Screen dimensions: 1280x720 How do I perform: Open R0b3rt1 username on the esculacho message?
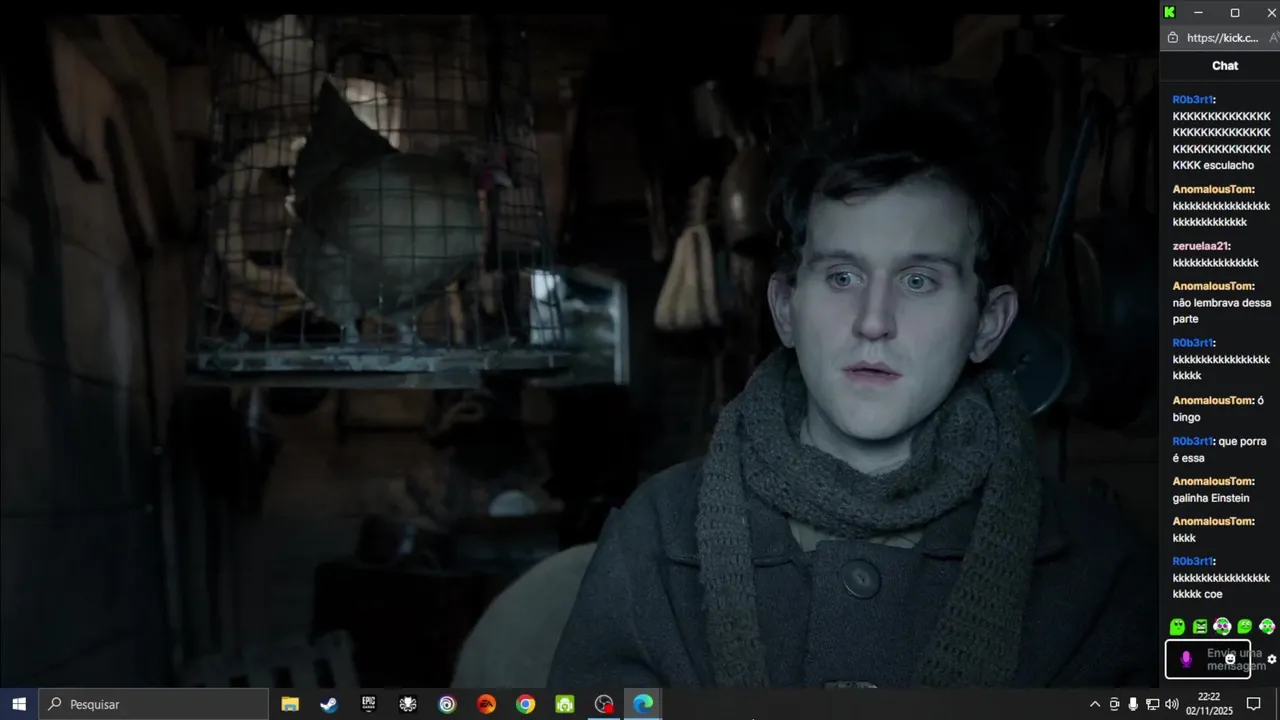tap(1192, 100)
